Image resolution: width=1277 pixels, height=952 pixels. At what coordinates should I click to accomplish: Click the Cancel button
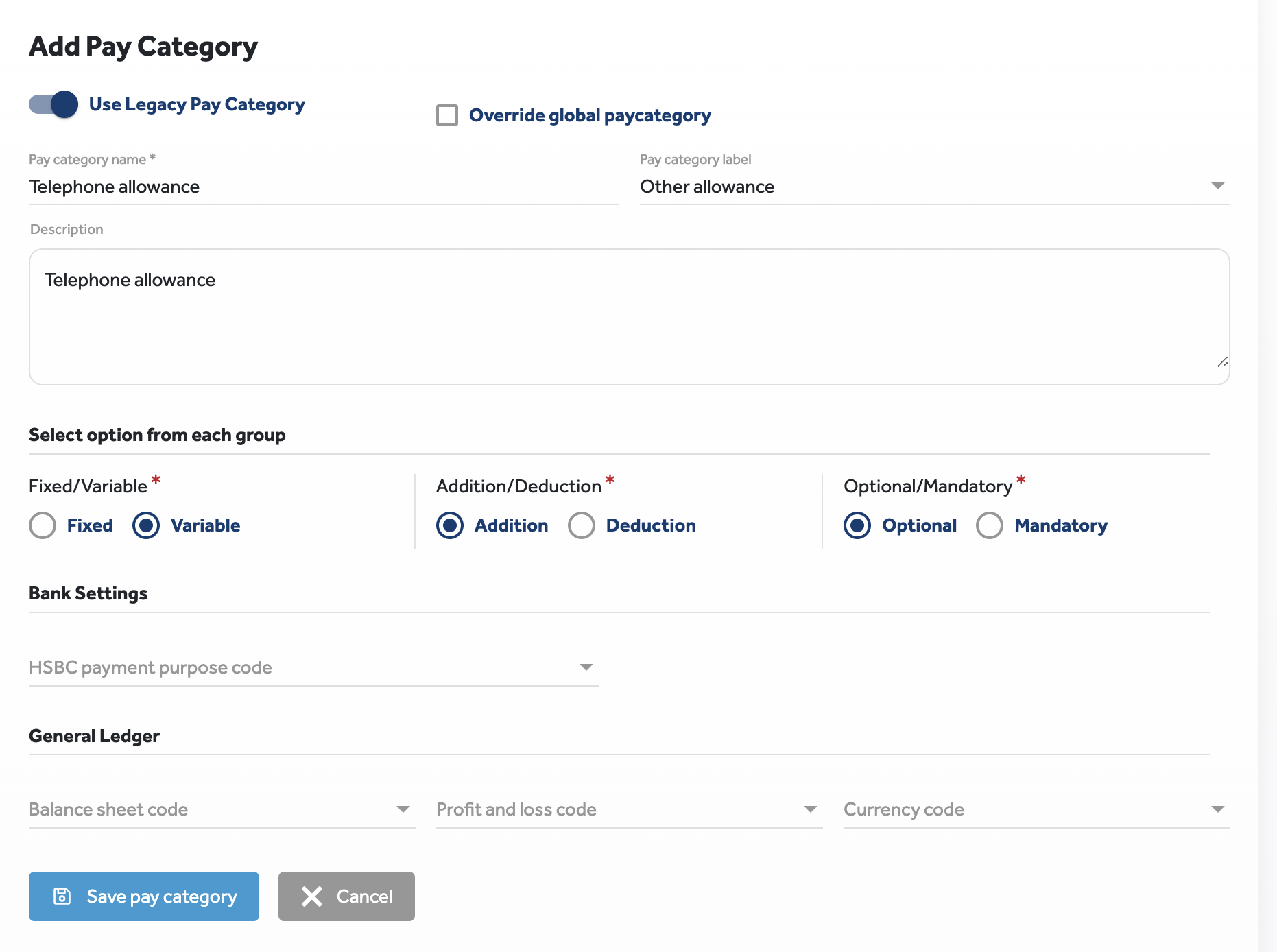[346, 896]
